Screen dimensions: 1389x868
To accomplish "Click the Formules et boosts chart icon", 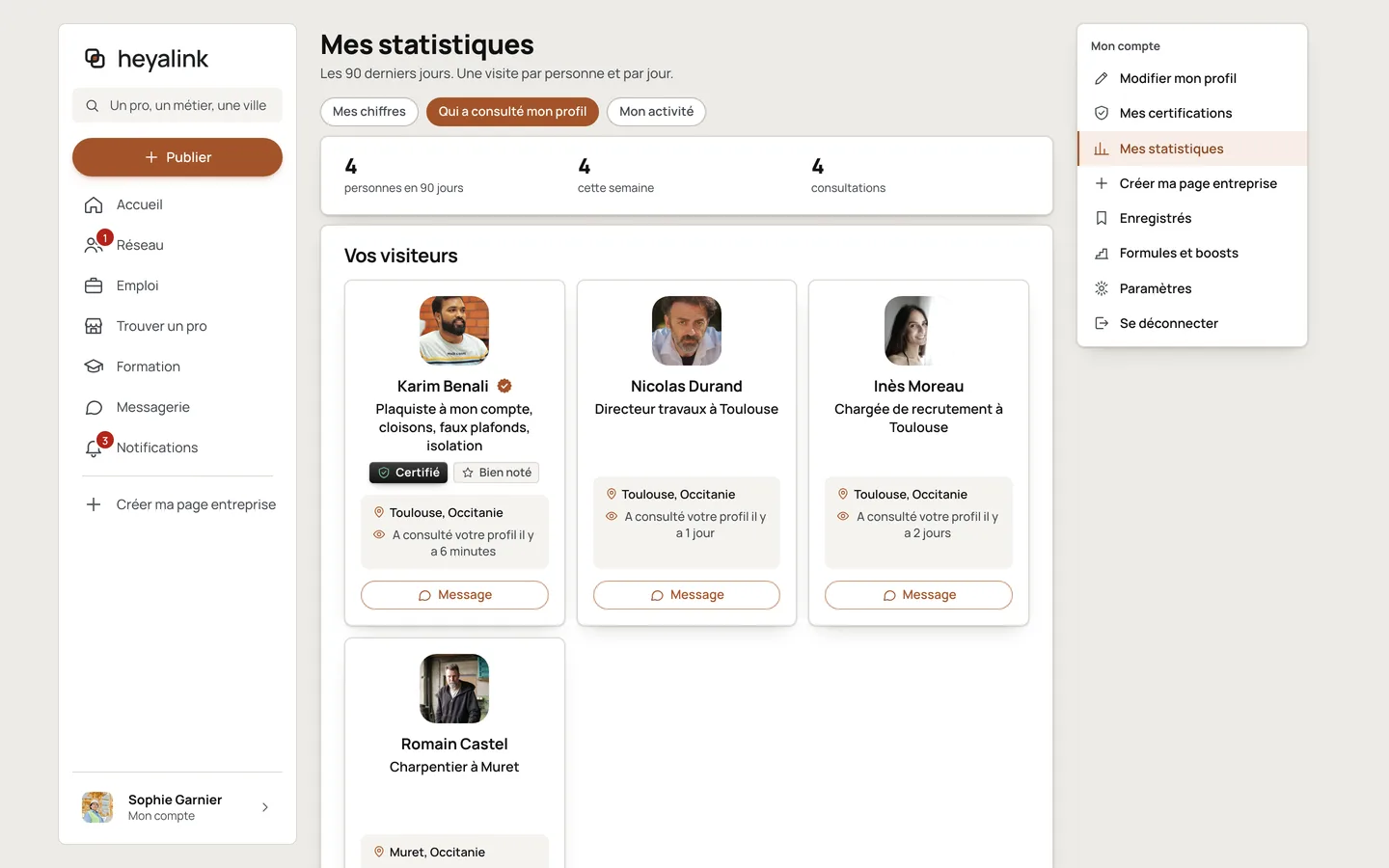I will 1102,254.
